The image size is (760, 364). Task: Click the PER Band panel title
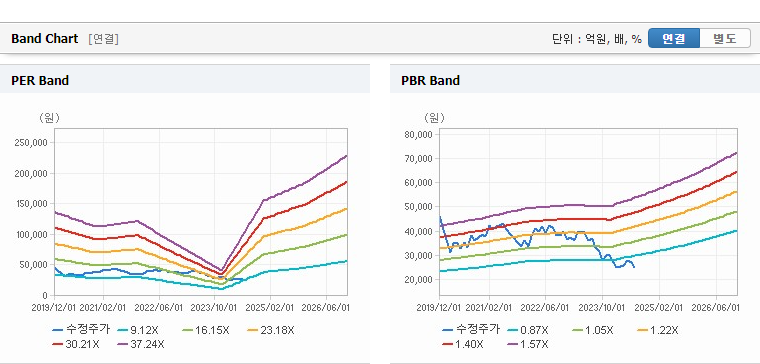click(40, 80)
